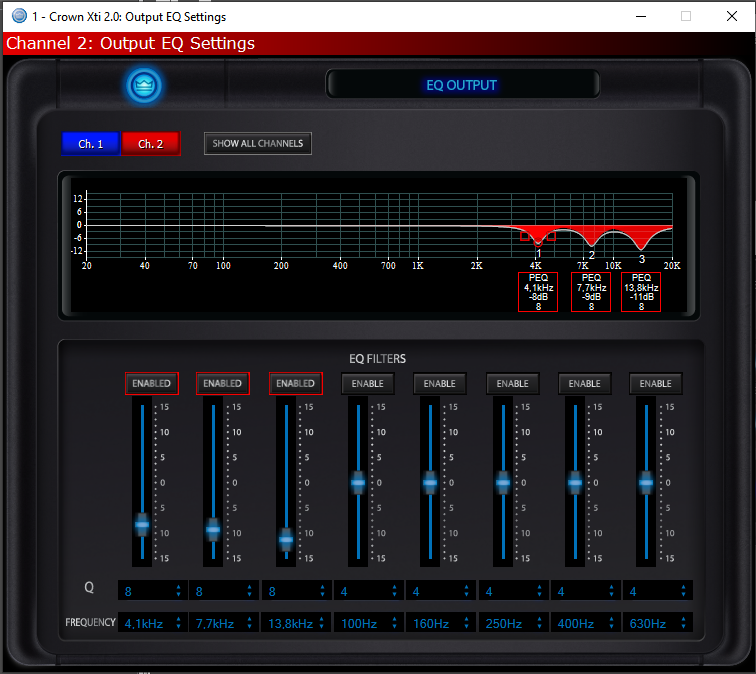Click the app icon in the title bar
The height and width of the screenshot is (674, 756).
17,16
